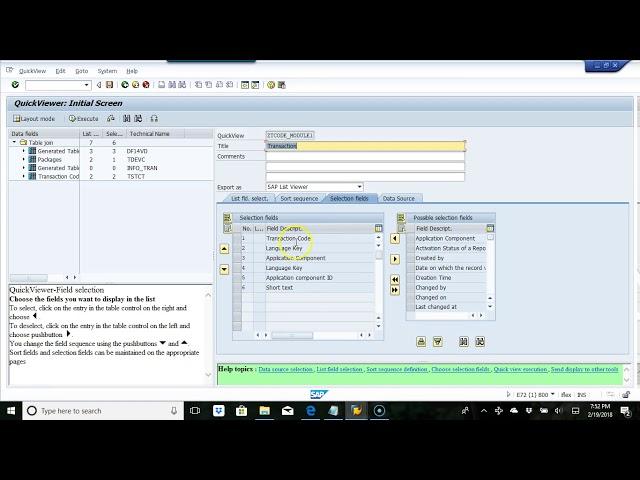Click the double left arrow move-all icon

point(395,280)
